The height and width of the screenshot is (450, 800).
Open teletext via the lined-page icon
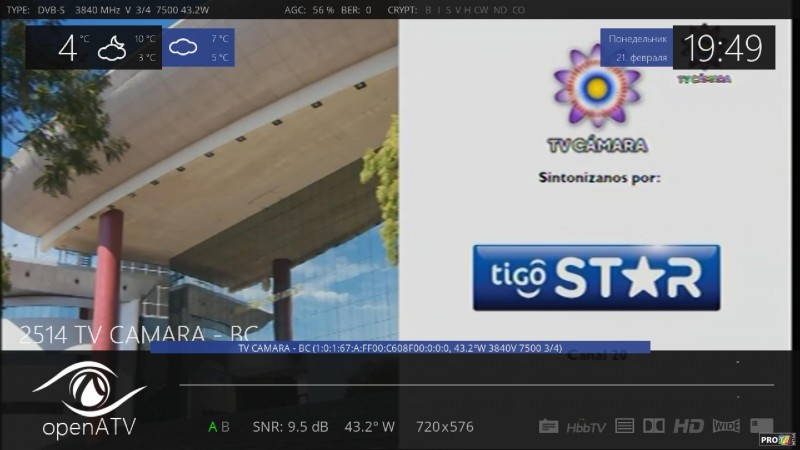(625, 426)
